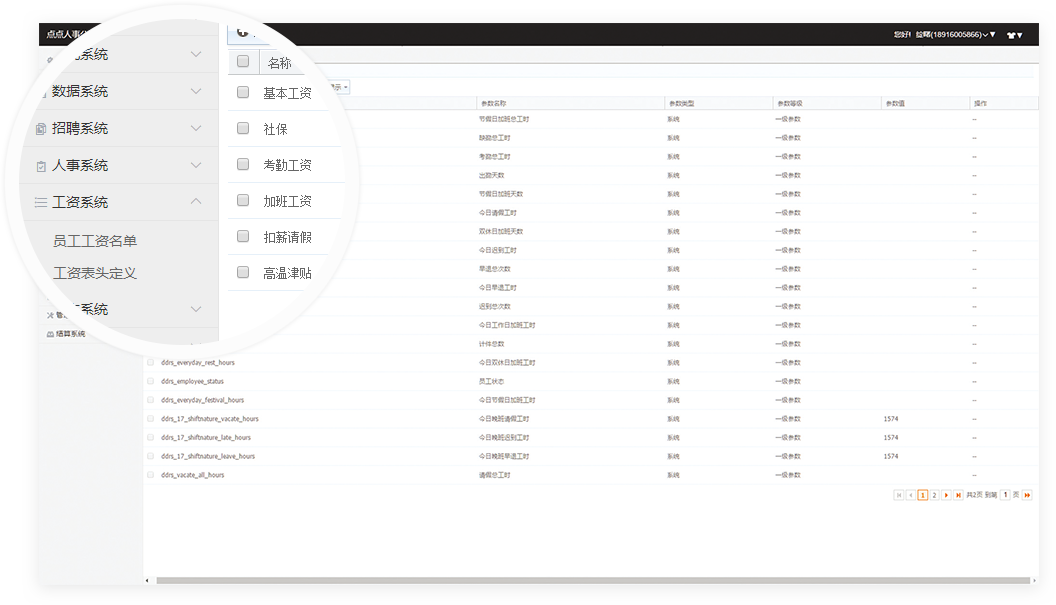Go to the previous page arrow
Image resolution: width=1056 pixels, height=605 pixels.
911,495
